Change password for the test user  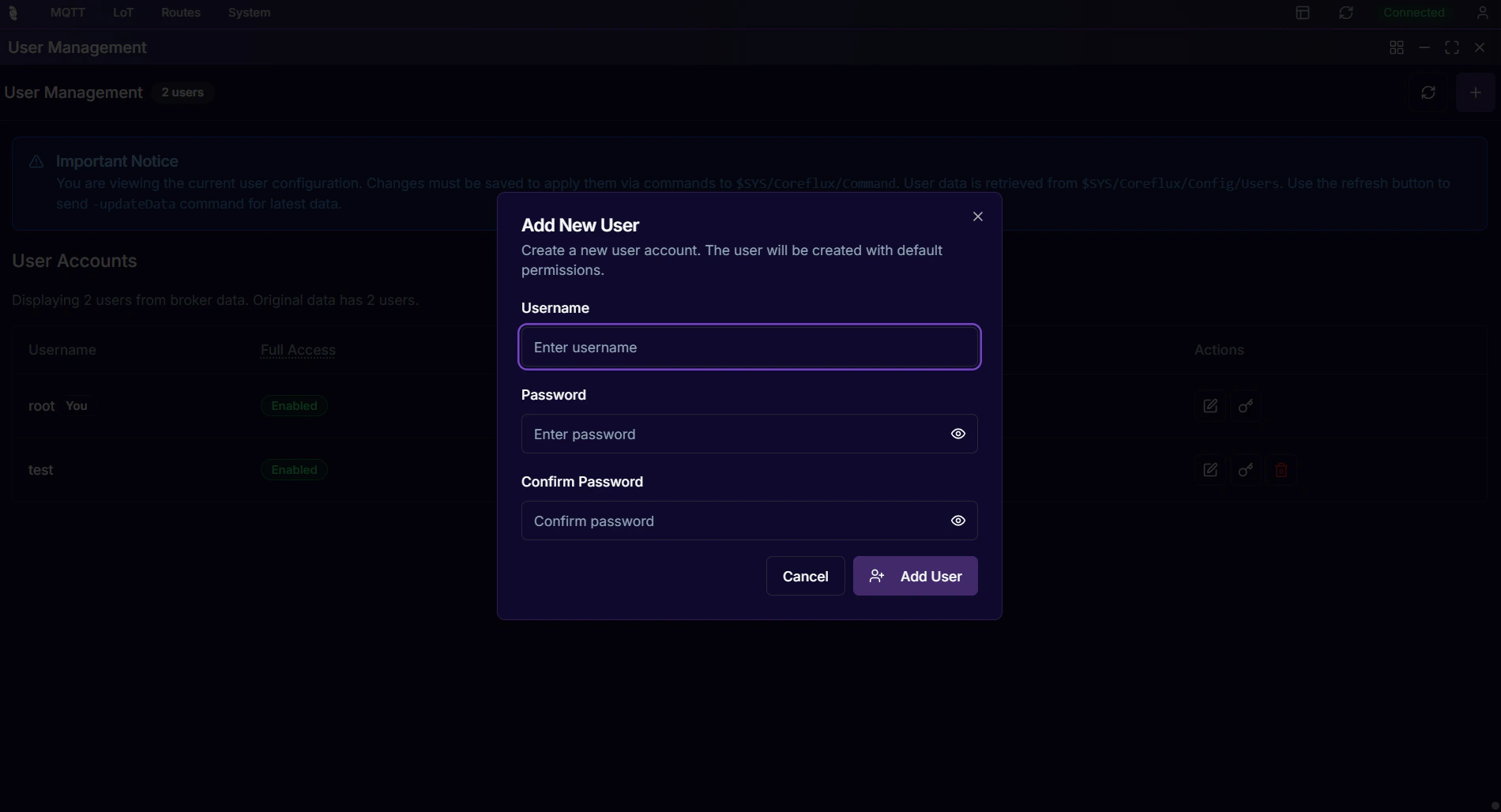[1246, 469]
